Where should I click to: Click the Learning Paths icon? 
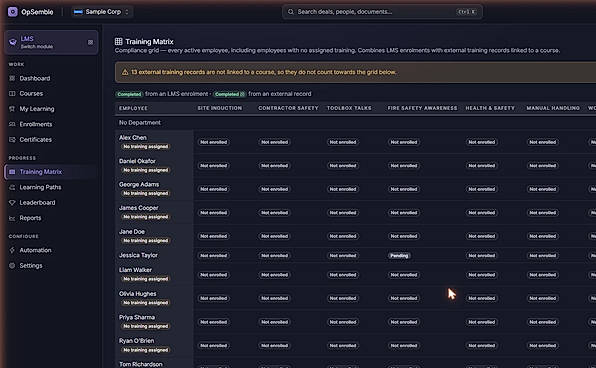[x=12, y=187]
